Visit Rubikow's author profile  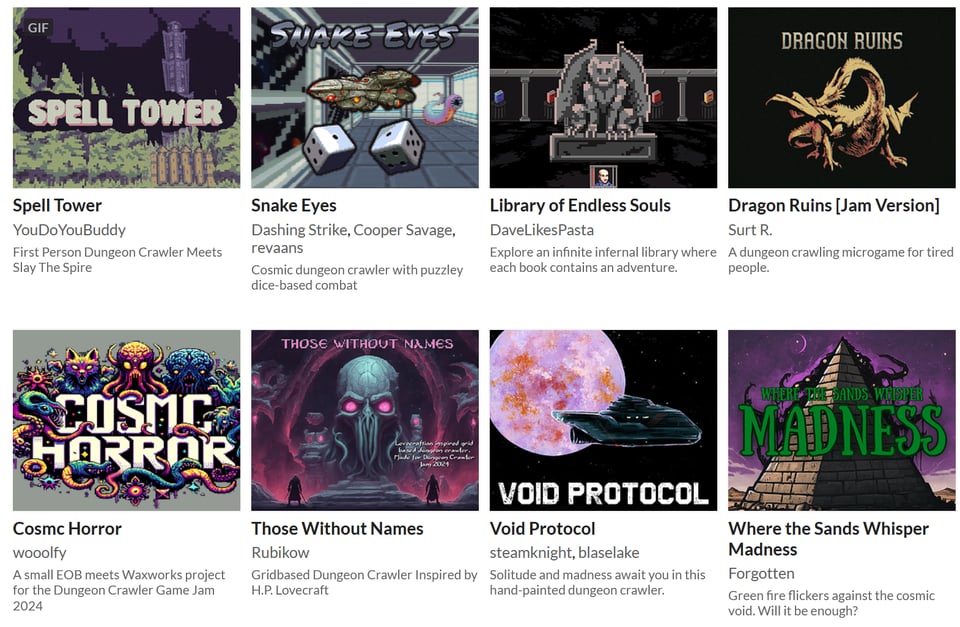(280, 553)
